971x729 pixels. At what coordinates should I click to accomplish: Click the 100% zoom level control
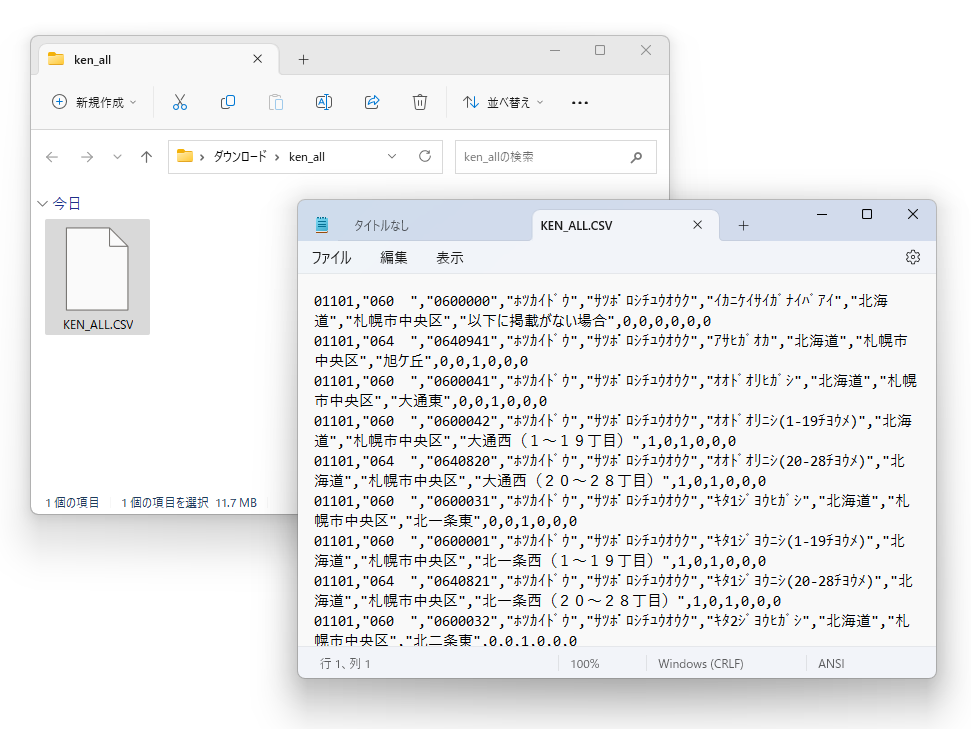584,662
